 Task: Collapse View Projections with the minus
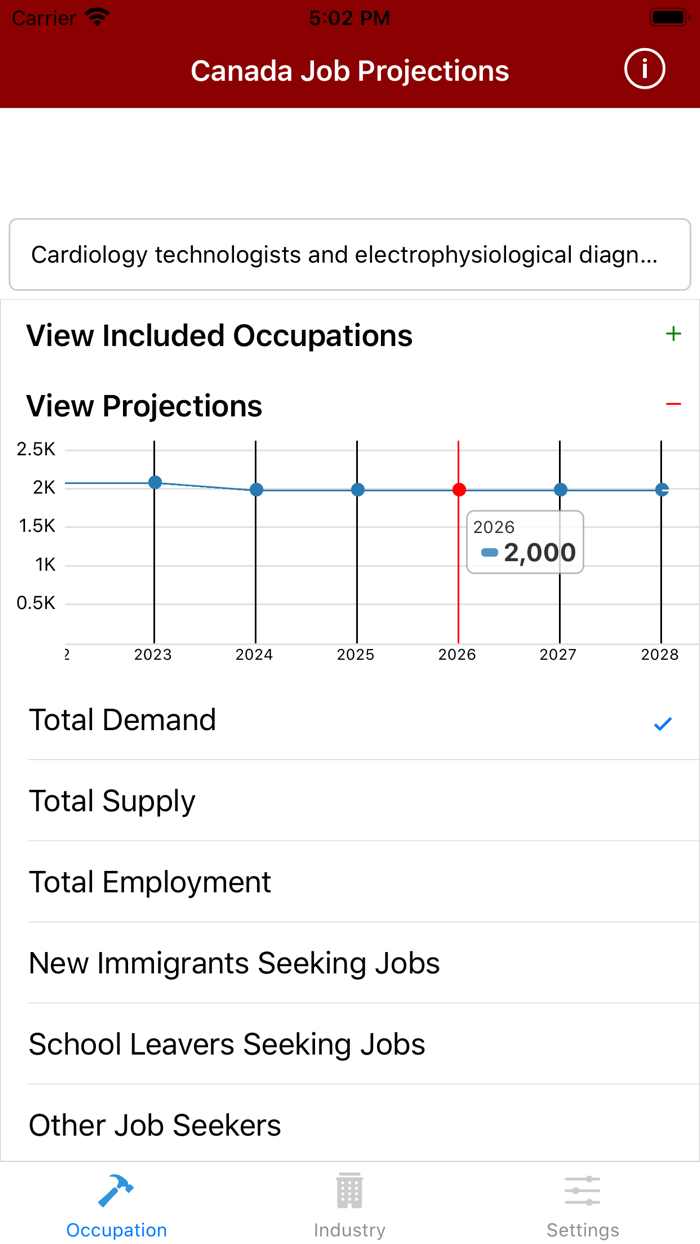(x=674, y=402)
